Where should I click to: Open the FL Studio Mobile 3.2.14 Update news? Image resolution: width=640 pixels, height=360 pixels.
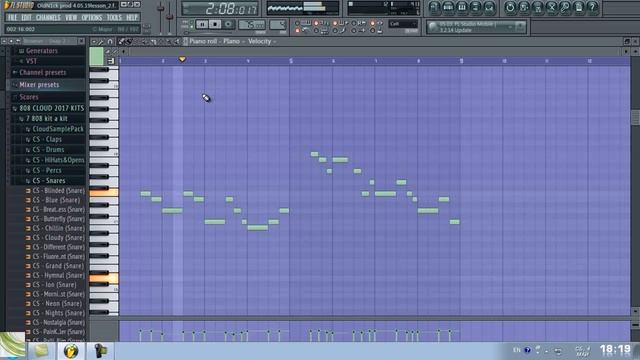click(x=476, y=27)
